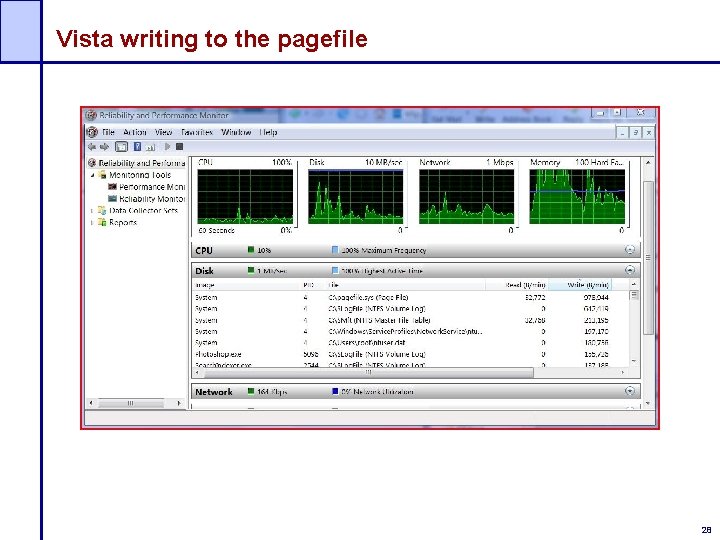The image size is (720, 540).
Task: Click the Back arrow in the toolbar
Action: click(x=92, y=146)
